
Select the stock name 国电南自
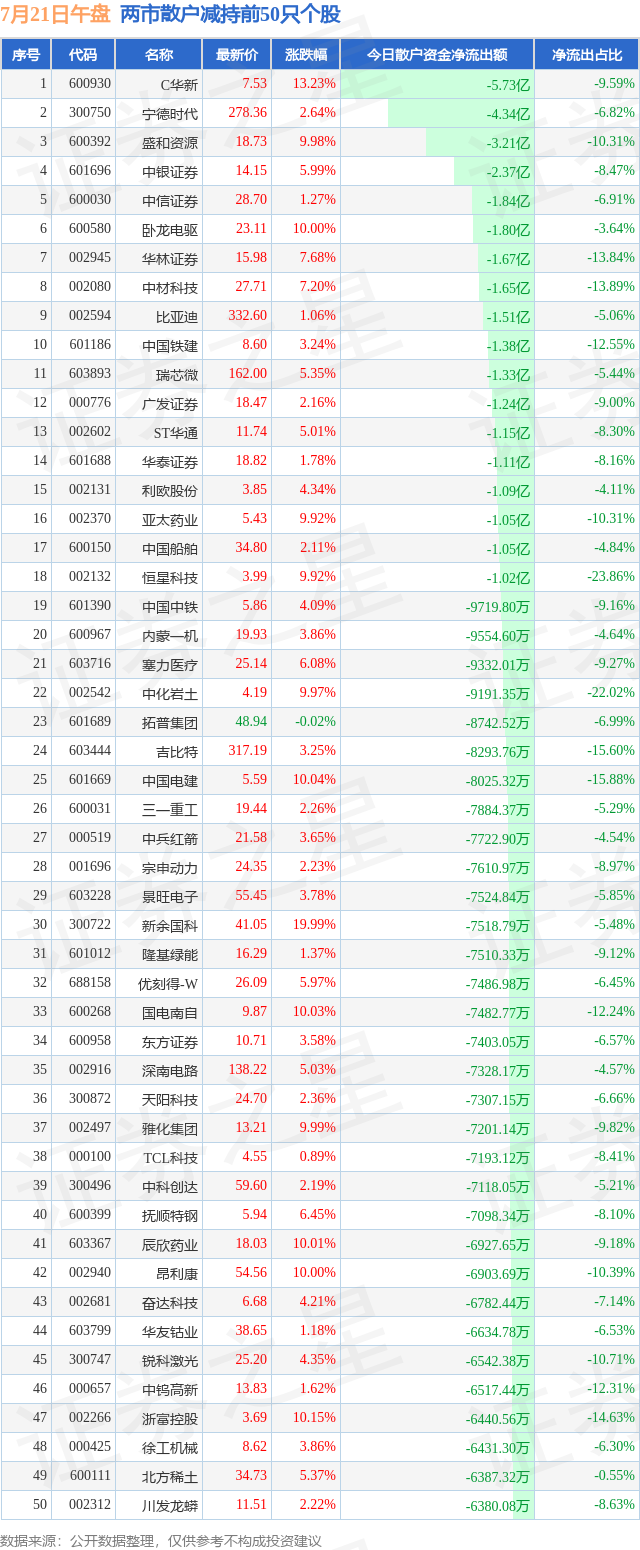pos(170,1012)
